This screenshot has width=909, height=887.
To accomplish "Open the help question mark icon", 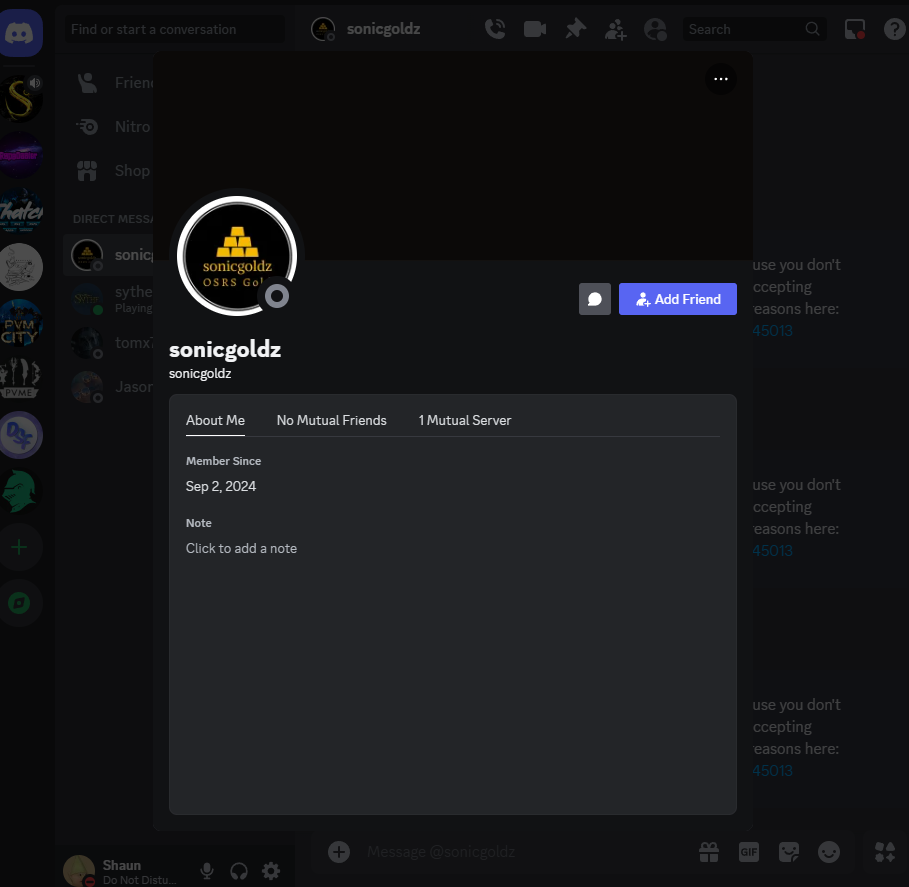I will tap(893, 29).
